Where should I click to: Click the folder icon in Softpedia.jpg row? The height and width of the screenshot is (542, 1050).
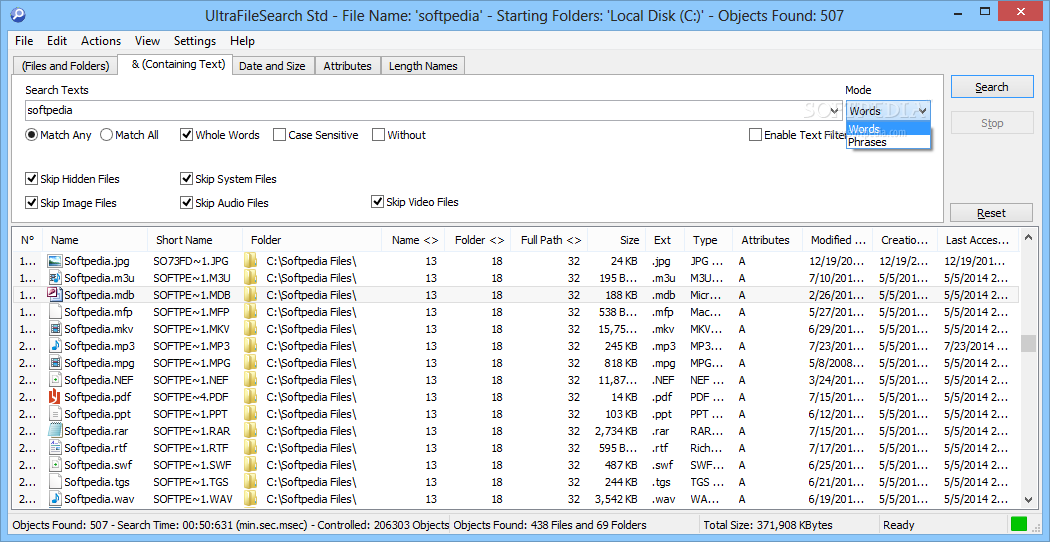tap(250, 261)
